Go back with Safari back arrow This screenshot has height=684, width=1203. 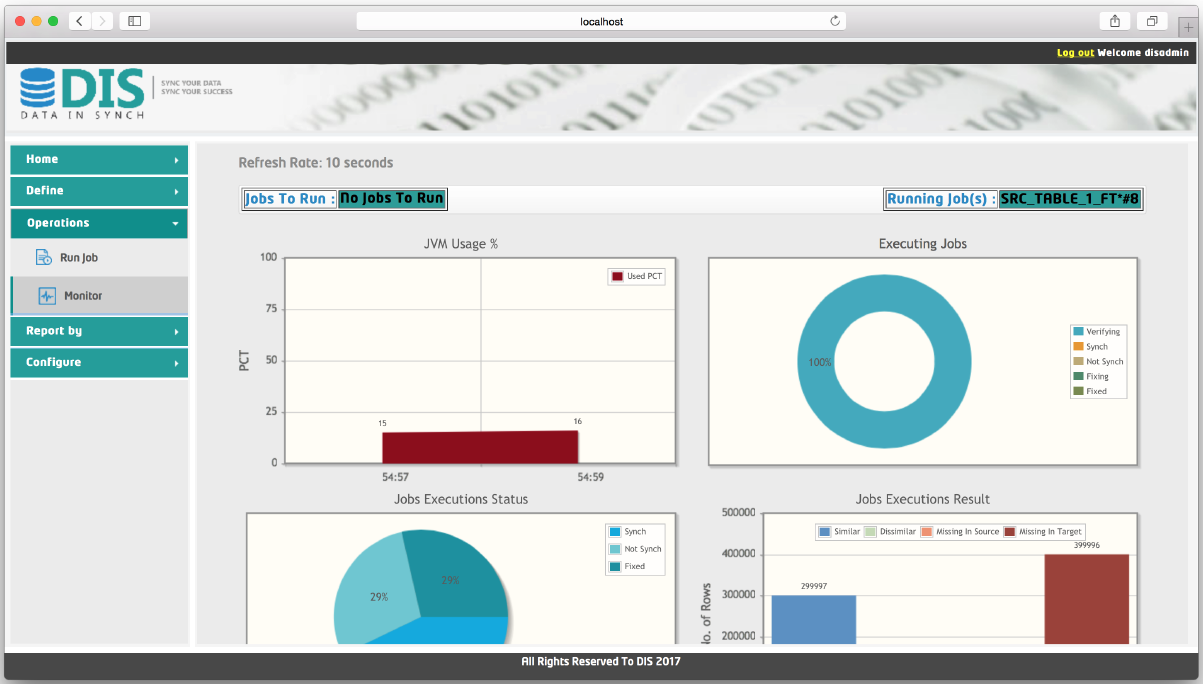pos(80,21)
